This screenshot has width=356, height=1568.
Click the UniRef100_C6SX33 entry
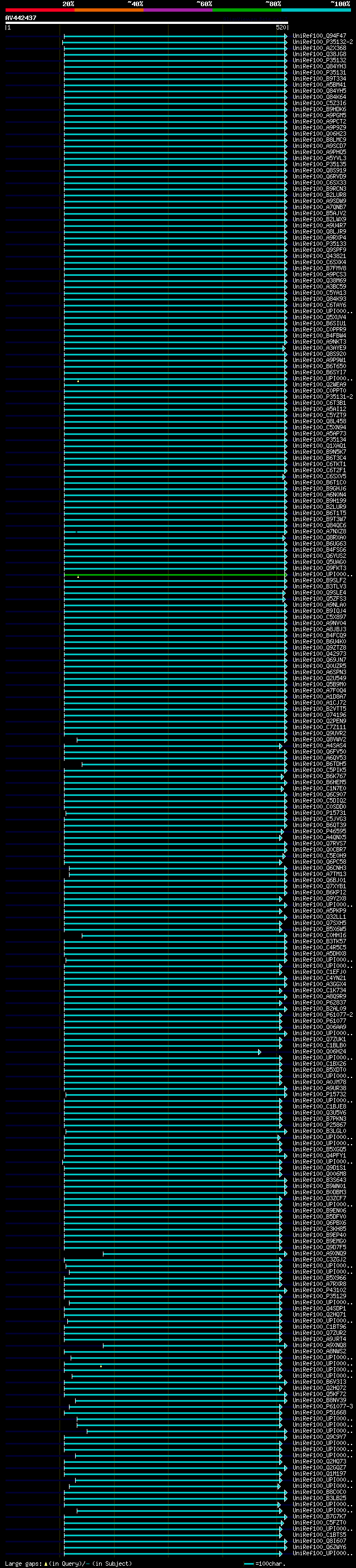[x=319, y=182]
